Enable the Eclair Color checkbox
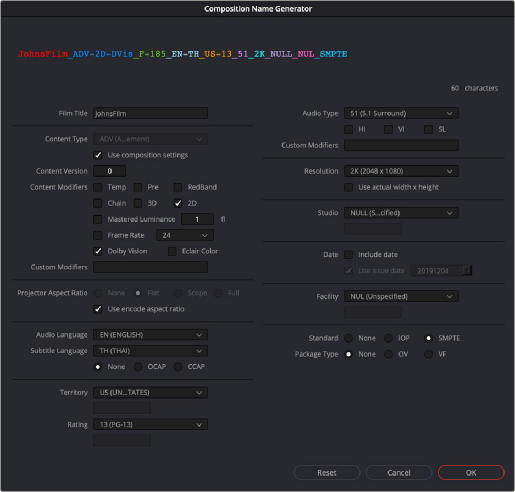 click(x=172, y=251)
